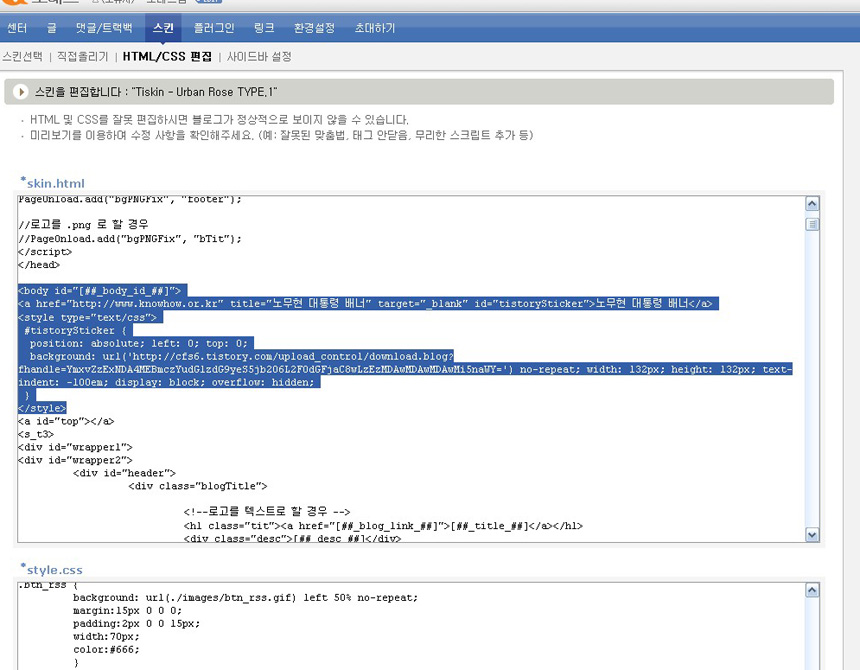Open the 초대하기 menu
860x670 pixels.
[375, 28]
